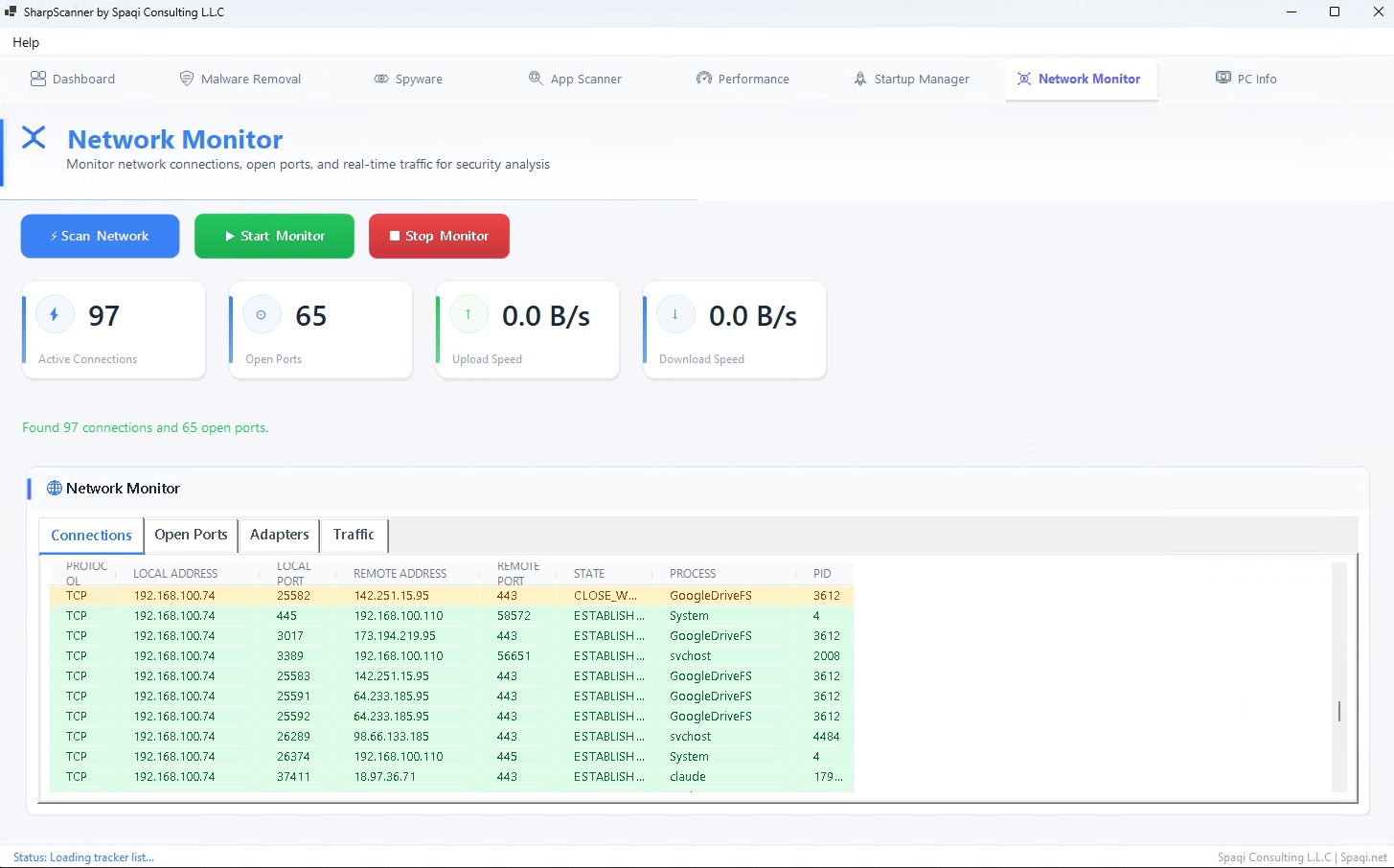Screen dimensions: 1394x868
Task: Switch to the Open Ports tab
Action: [x=190, y=535]
